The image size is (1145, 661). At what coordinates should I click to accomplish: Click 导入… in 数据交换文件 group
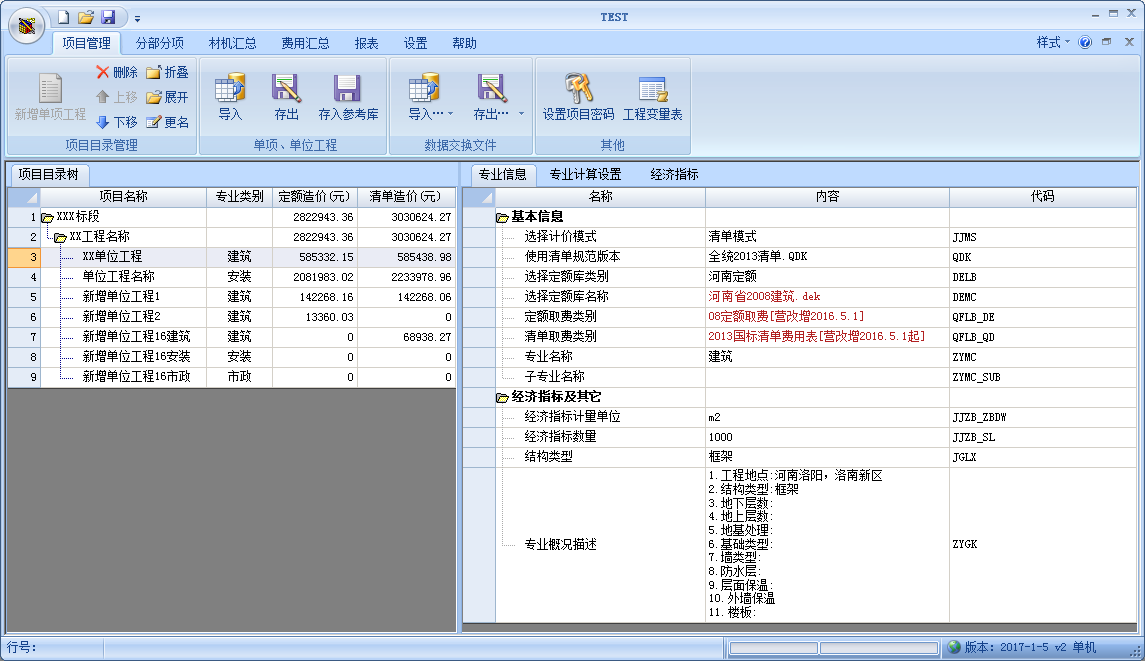tap(424, 96)
